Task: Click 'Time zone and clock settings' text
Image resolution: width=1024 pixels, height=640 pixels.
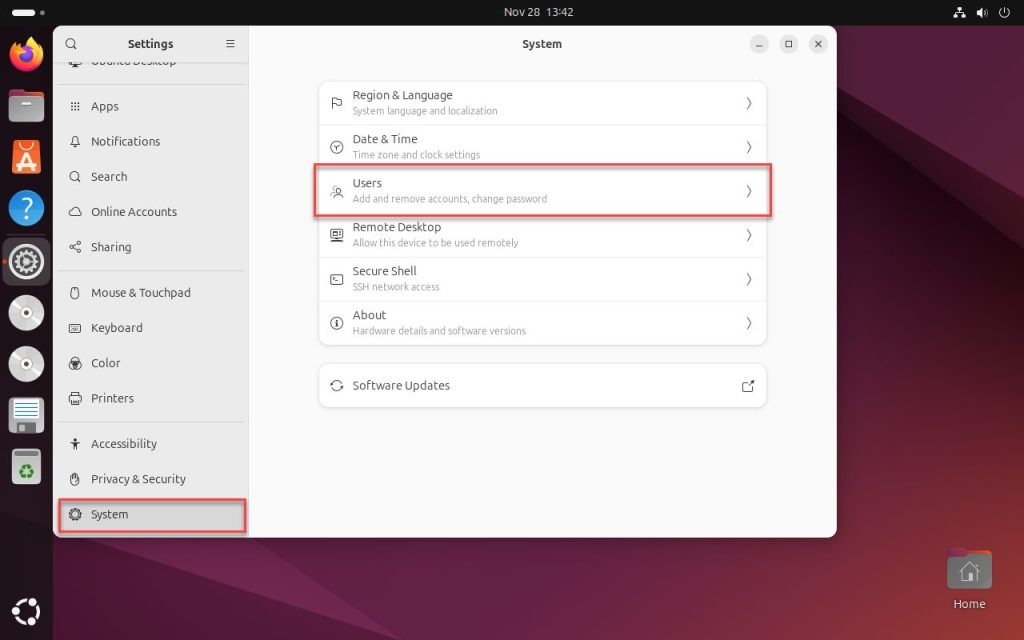Action: click(416, 155)
